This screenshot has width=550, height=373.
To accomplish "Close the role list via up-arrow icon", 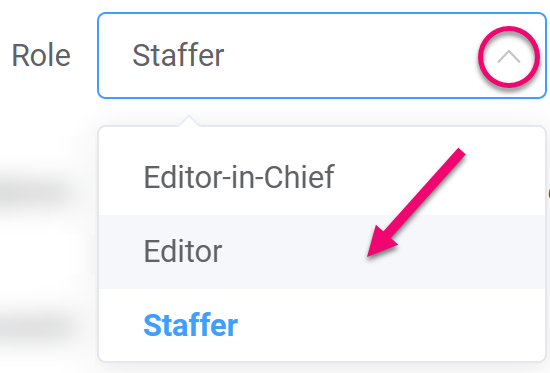I will 509,56.
